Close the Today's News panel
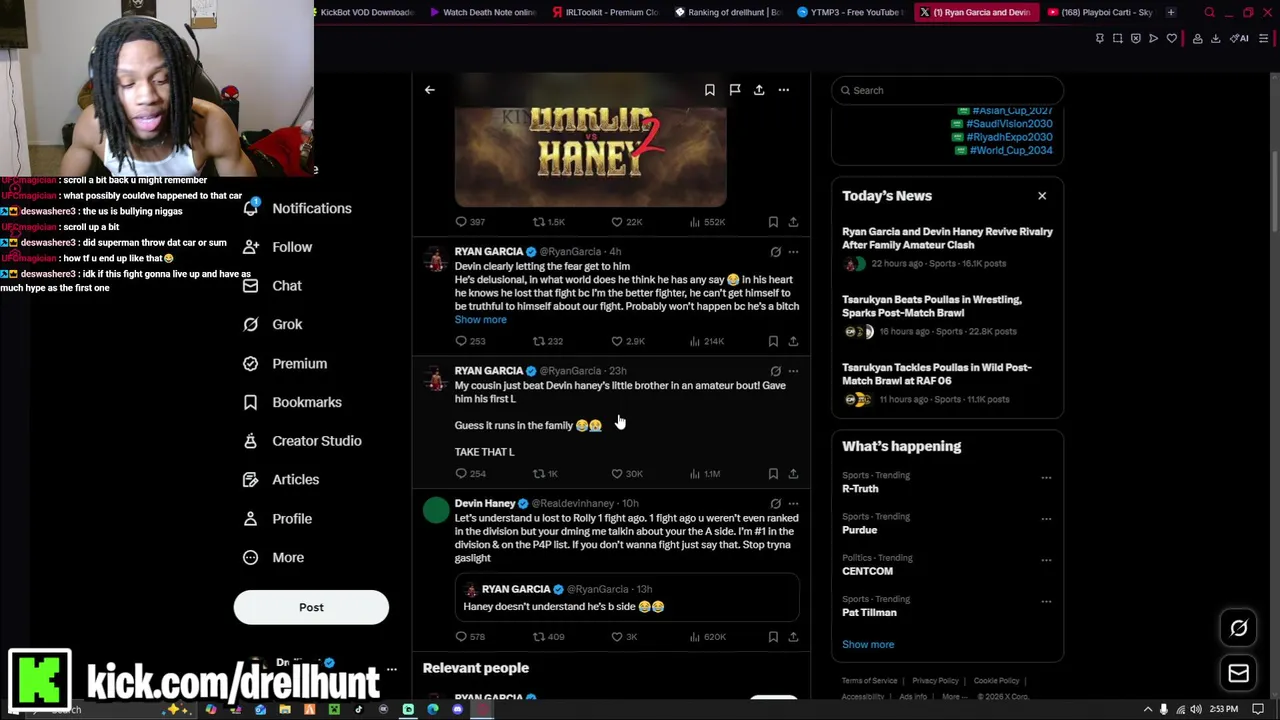This screenshot has height=720, width=1280. pyautogui.click(x=1042, y=196)
